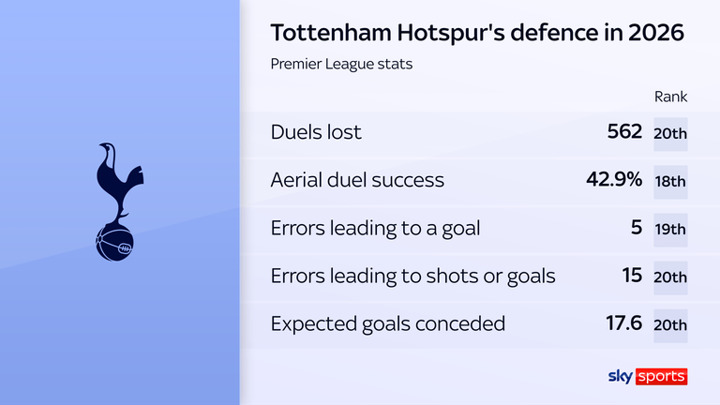Click the Sky Sports logo

pos(647,377)
